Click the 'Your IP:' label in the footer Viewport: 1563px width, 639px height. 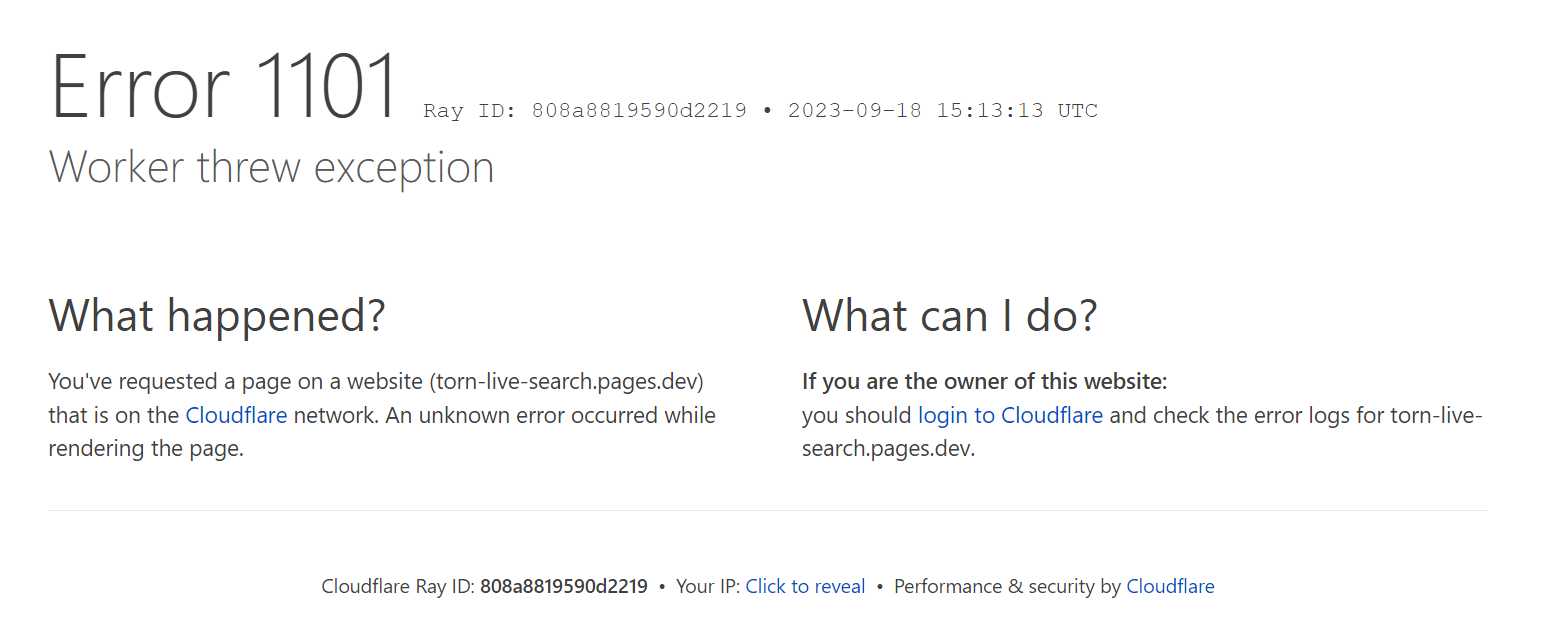coord(708,587)
